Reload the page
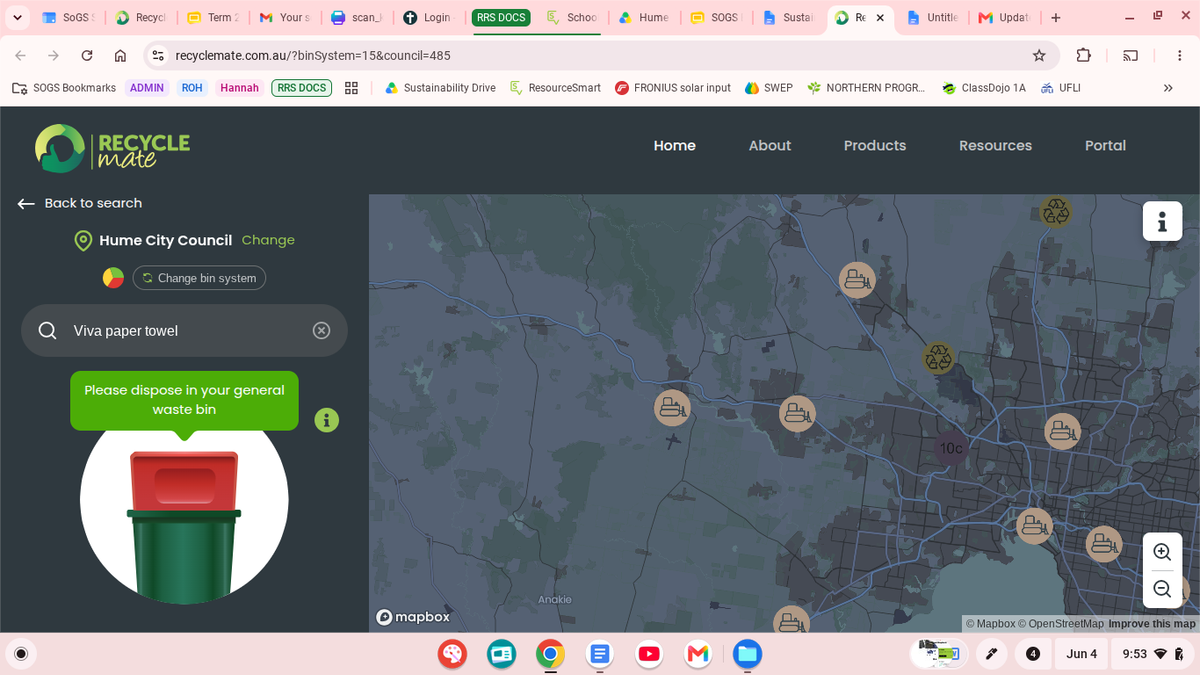This screenshot has height=675, width=1200. 87,56
